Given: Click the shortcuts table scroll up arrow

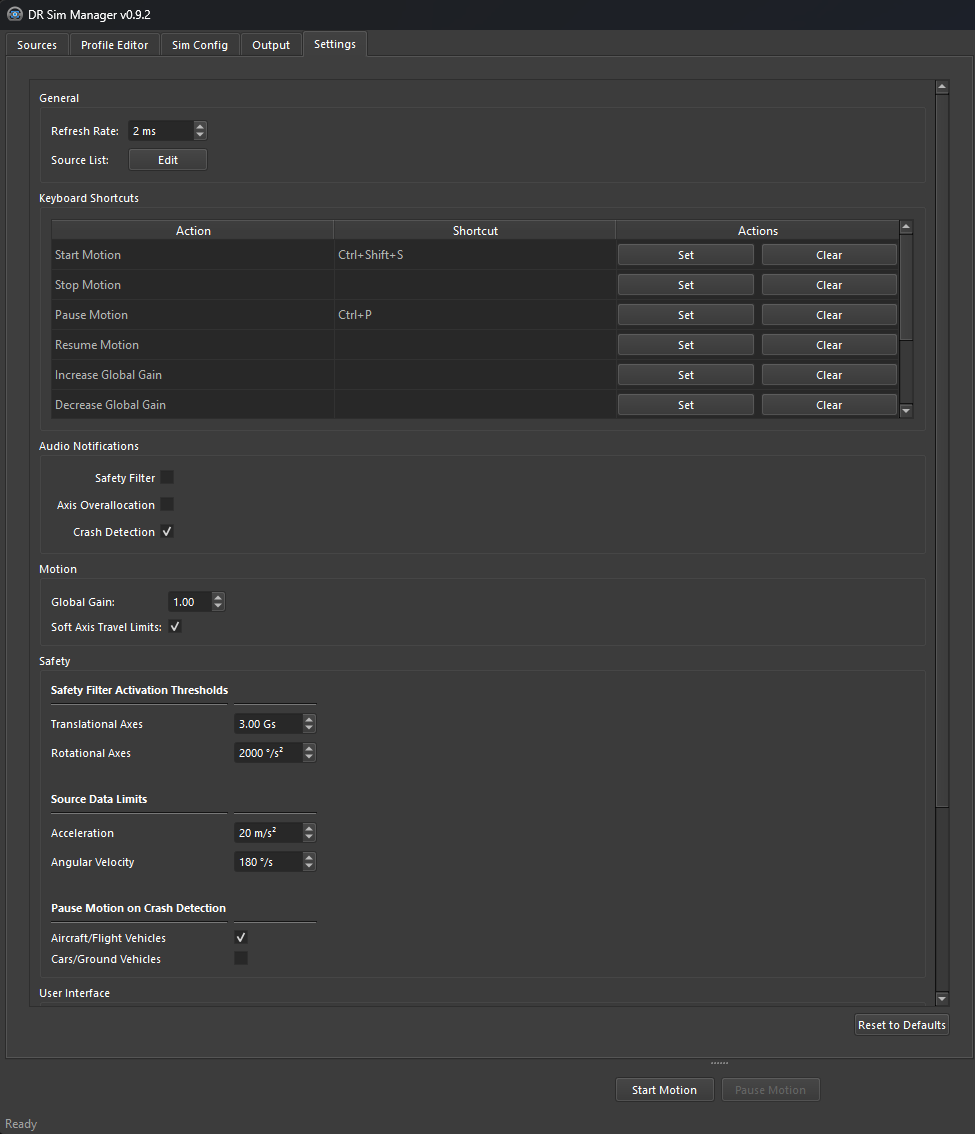Looking at the screenshot, I should click(906, 227).
